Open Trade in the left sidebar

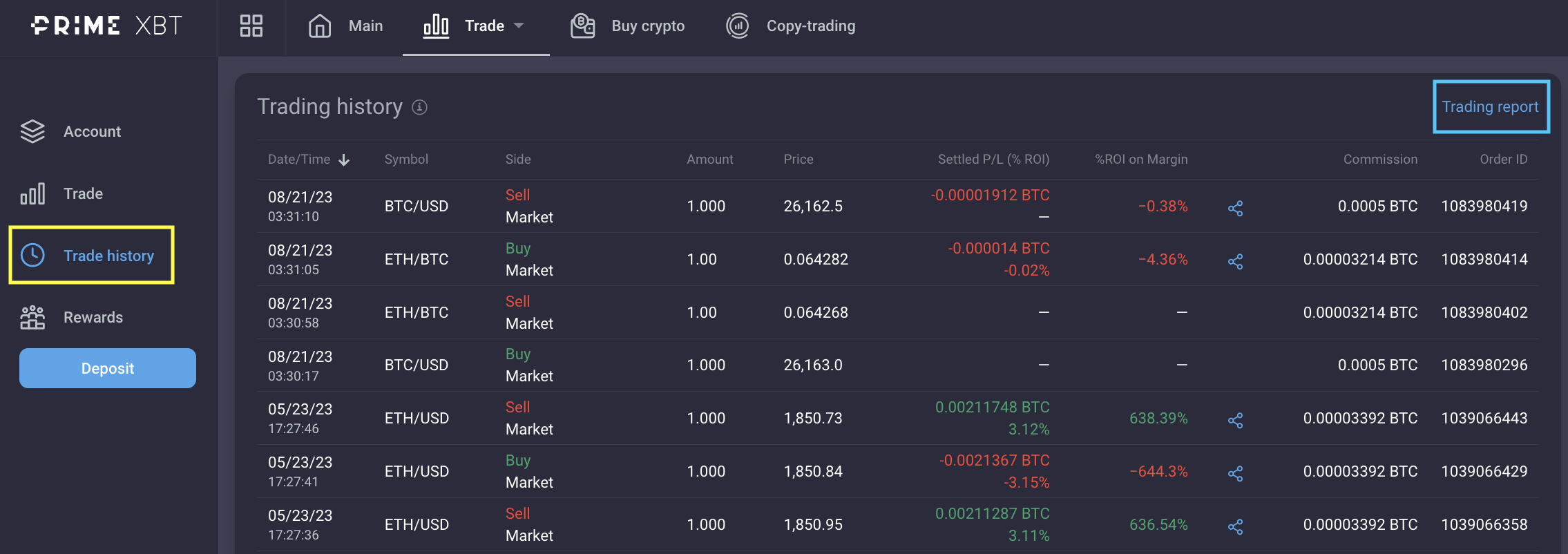[83, 193]
